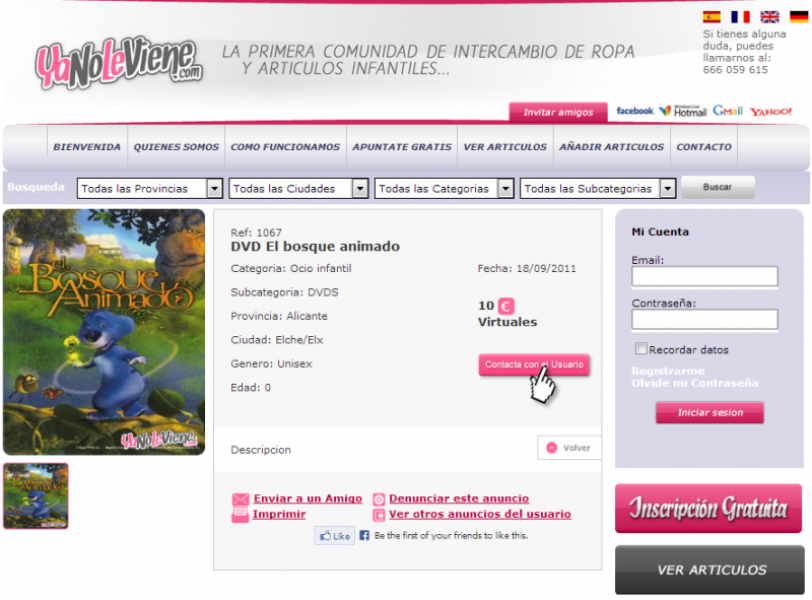The width and height of the screenshot is (812, 600).
Task: Click the Genero: Unisex text
Action: tap(271, 364)
